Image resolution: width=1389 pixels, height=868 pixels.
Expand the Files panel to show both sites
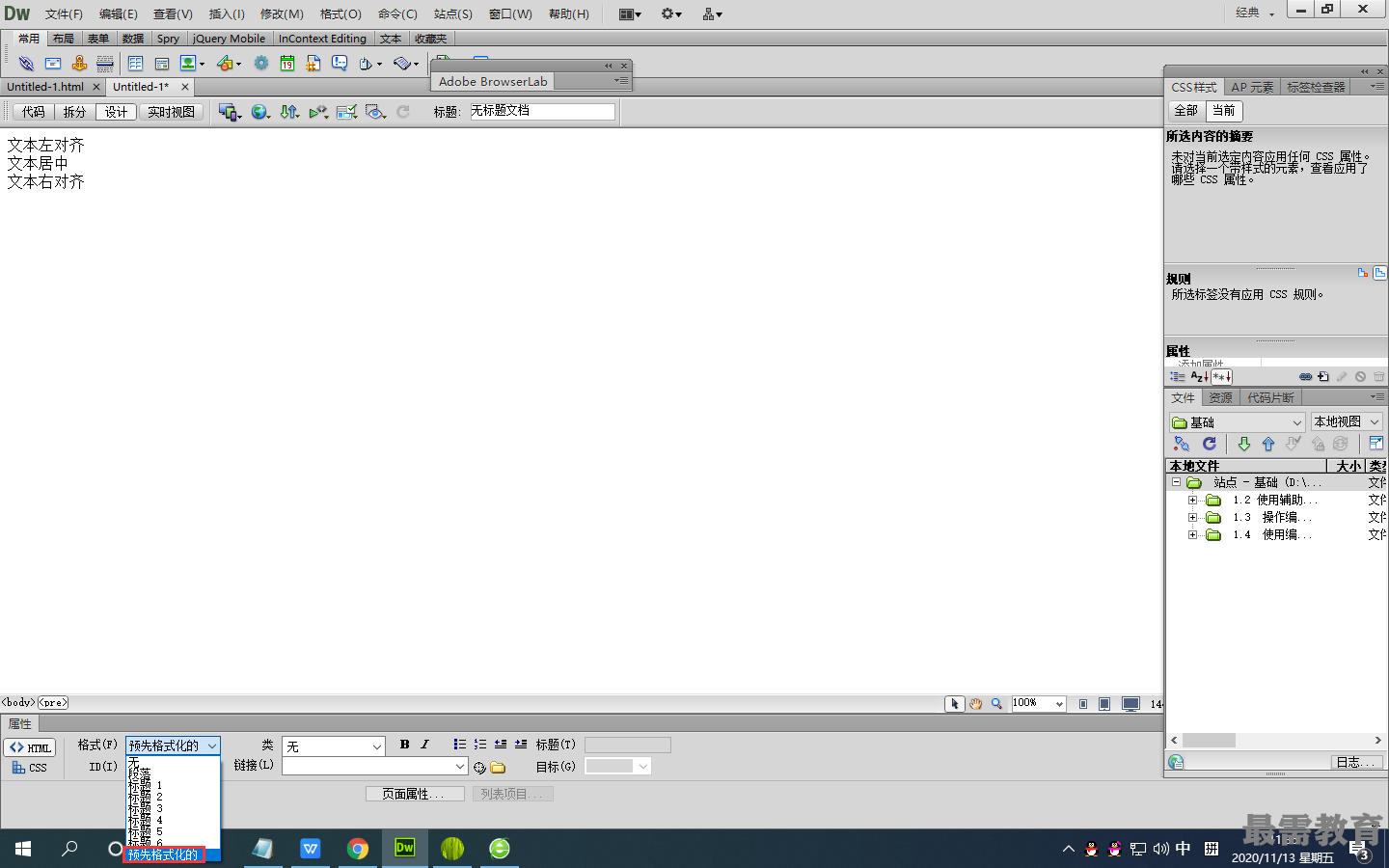(x=1375, y=444)
